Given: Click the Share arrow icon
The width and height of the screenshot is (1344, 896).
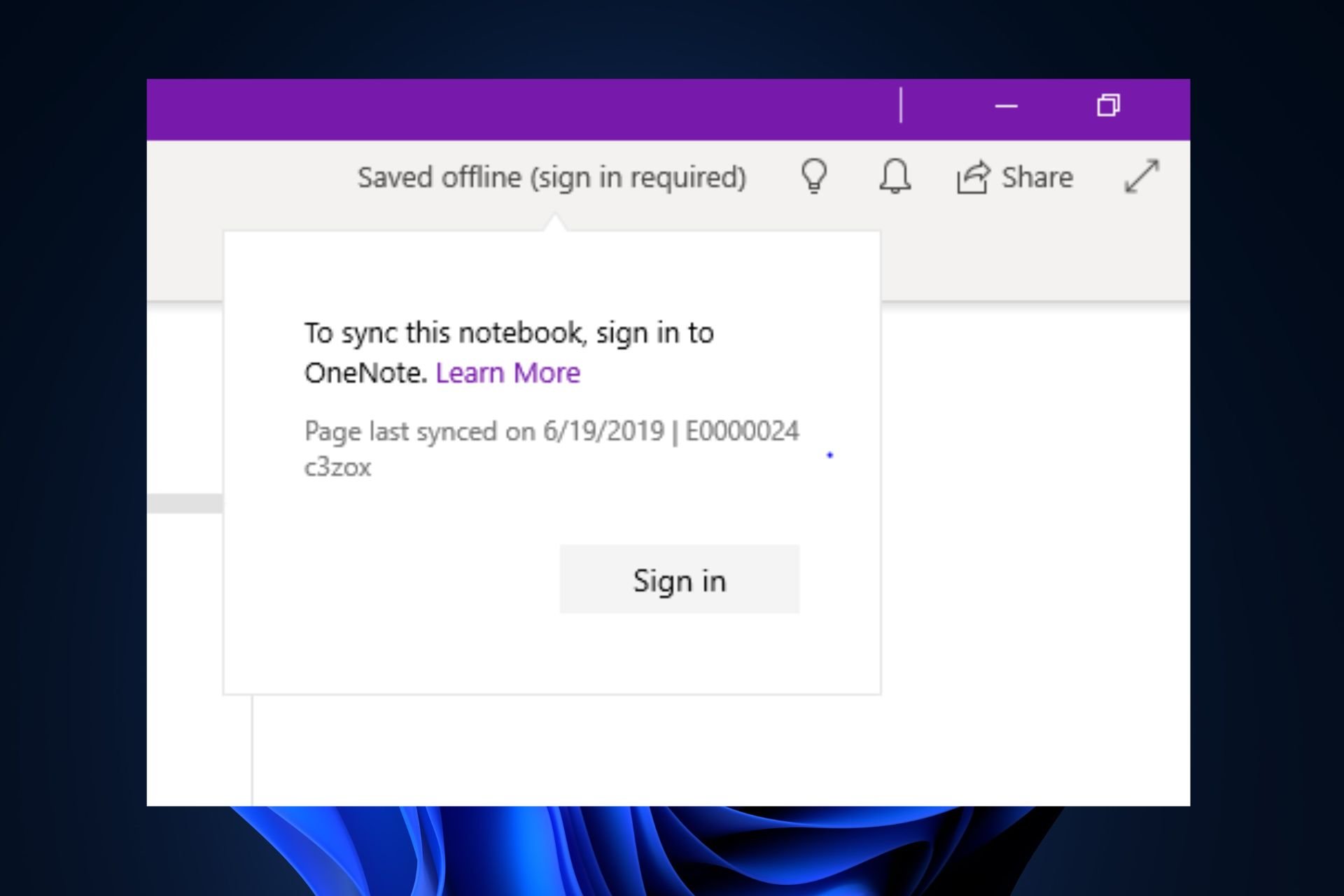Looking at the screenshot, I should click(974, 177).
